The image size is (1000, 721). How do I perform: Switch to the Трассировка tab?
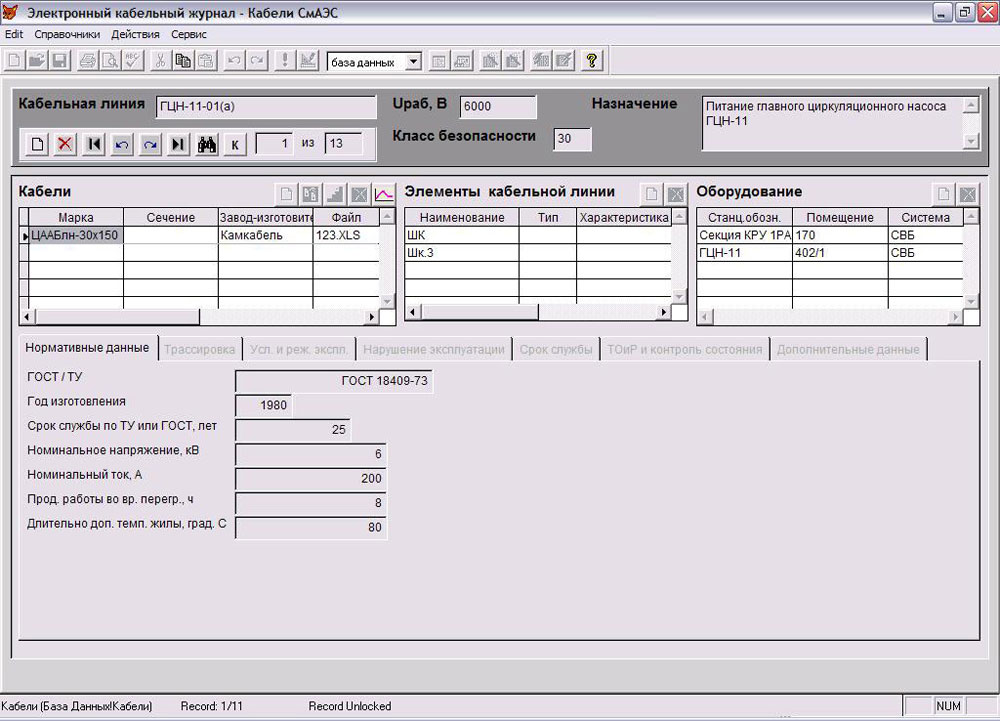click(200, 349)
